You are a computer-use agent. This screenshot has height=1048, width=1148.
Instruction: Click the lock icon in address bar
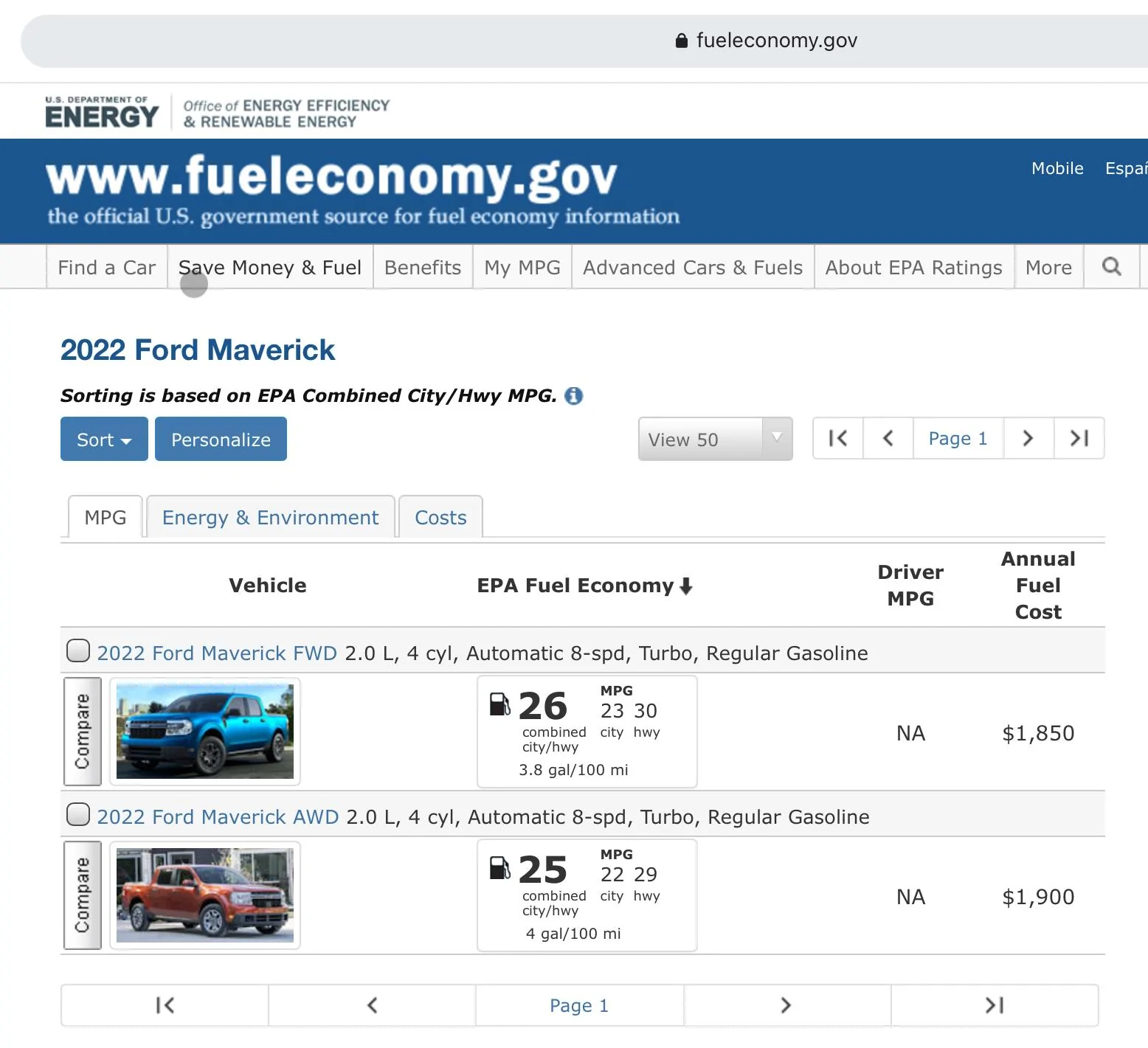click(x=682, y=41)
